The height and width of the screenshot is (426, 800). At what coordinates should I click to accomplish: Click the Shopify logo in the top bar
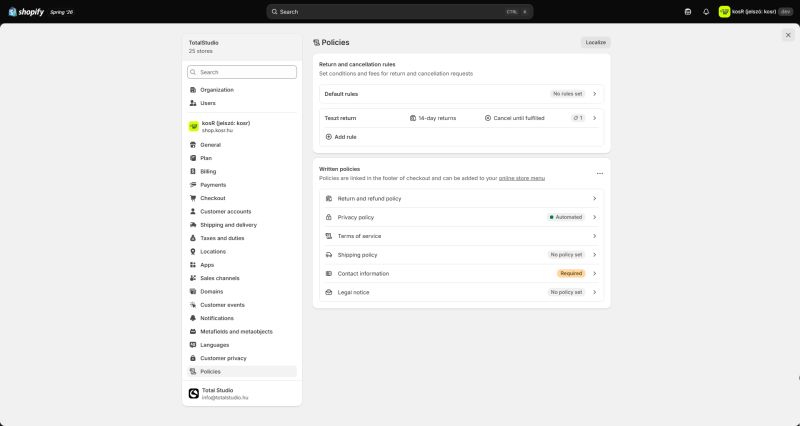tap(27, 12)
